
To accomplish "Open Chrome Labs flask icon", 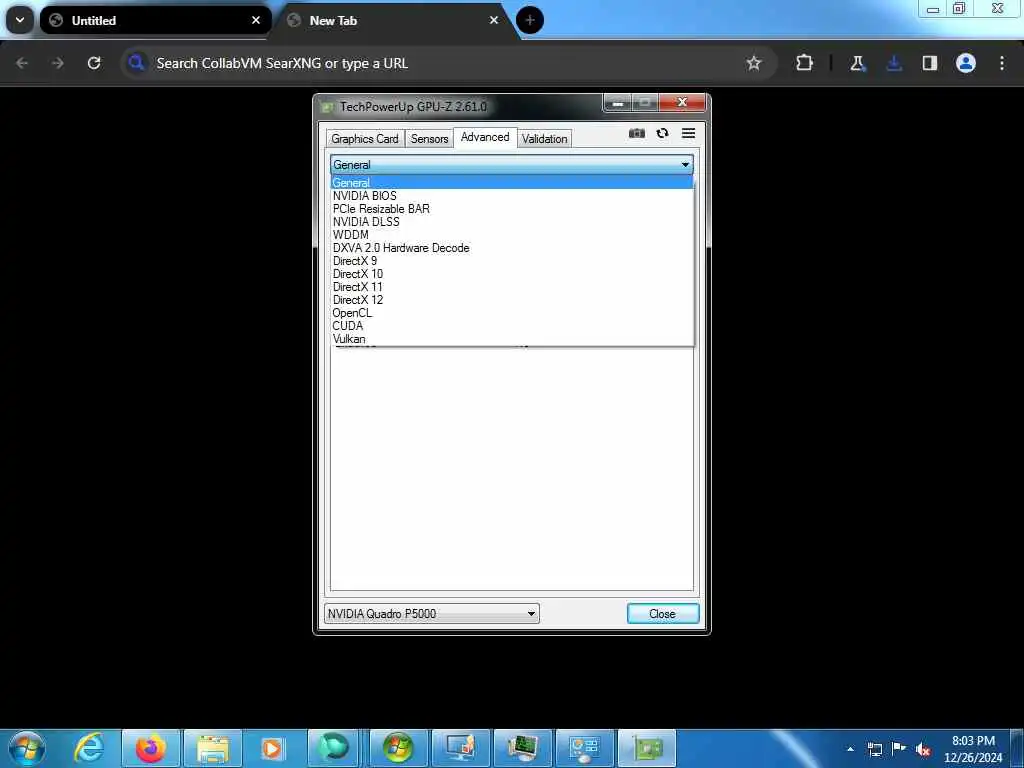I will point(857,63).
